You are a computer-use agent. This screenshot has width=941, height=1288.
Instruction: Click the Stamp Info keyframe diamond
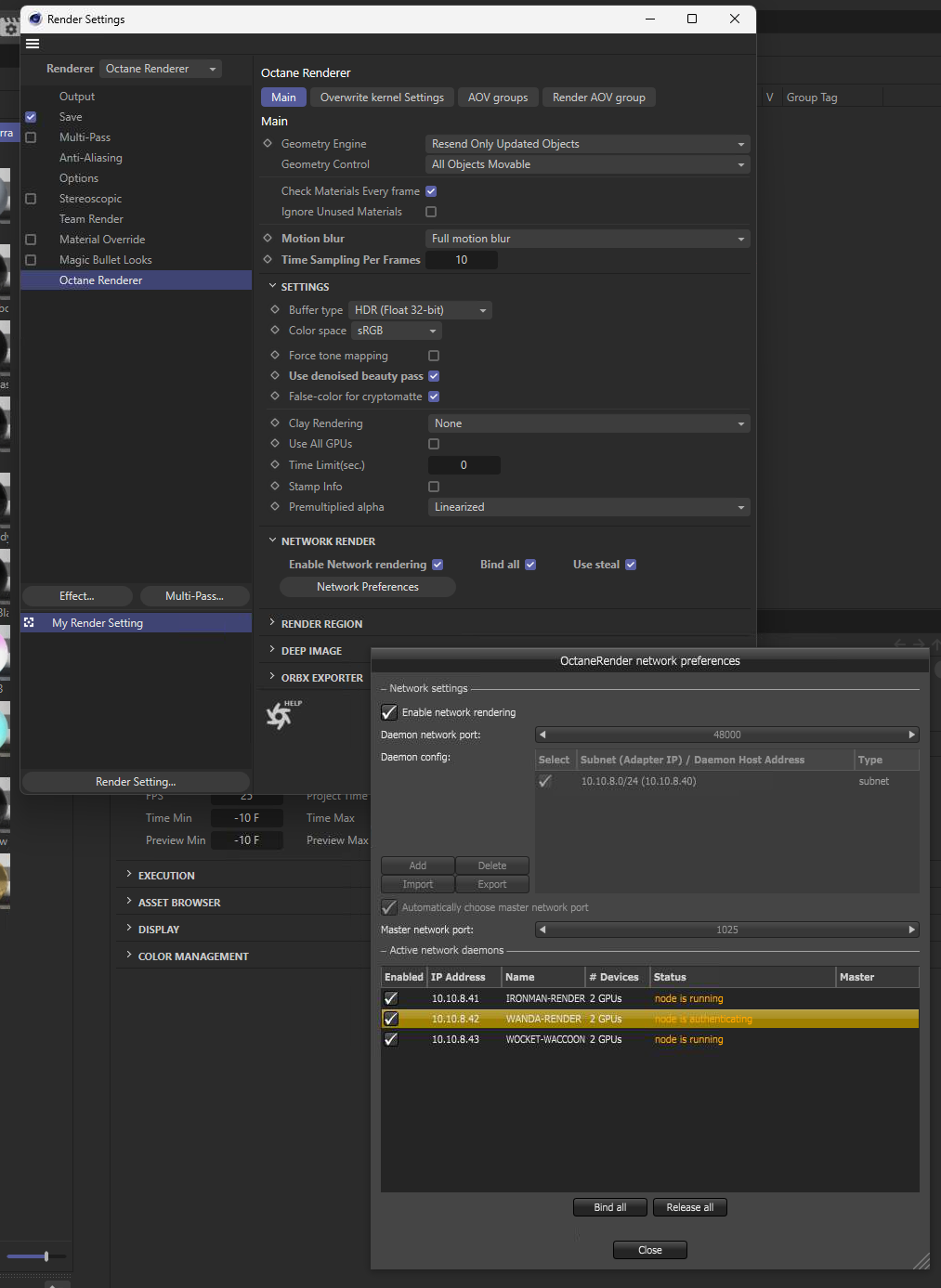275,486
